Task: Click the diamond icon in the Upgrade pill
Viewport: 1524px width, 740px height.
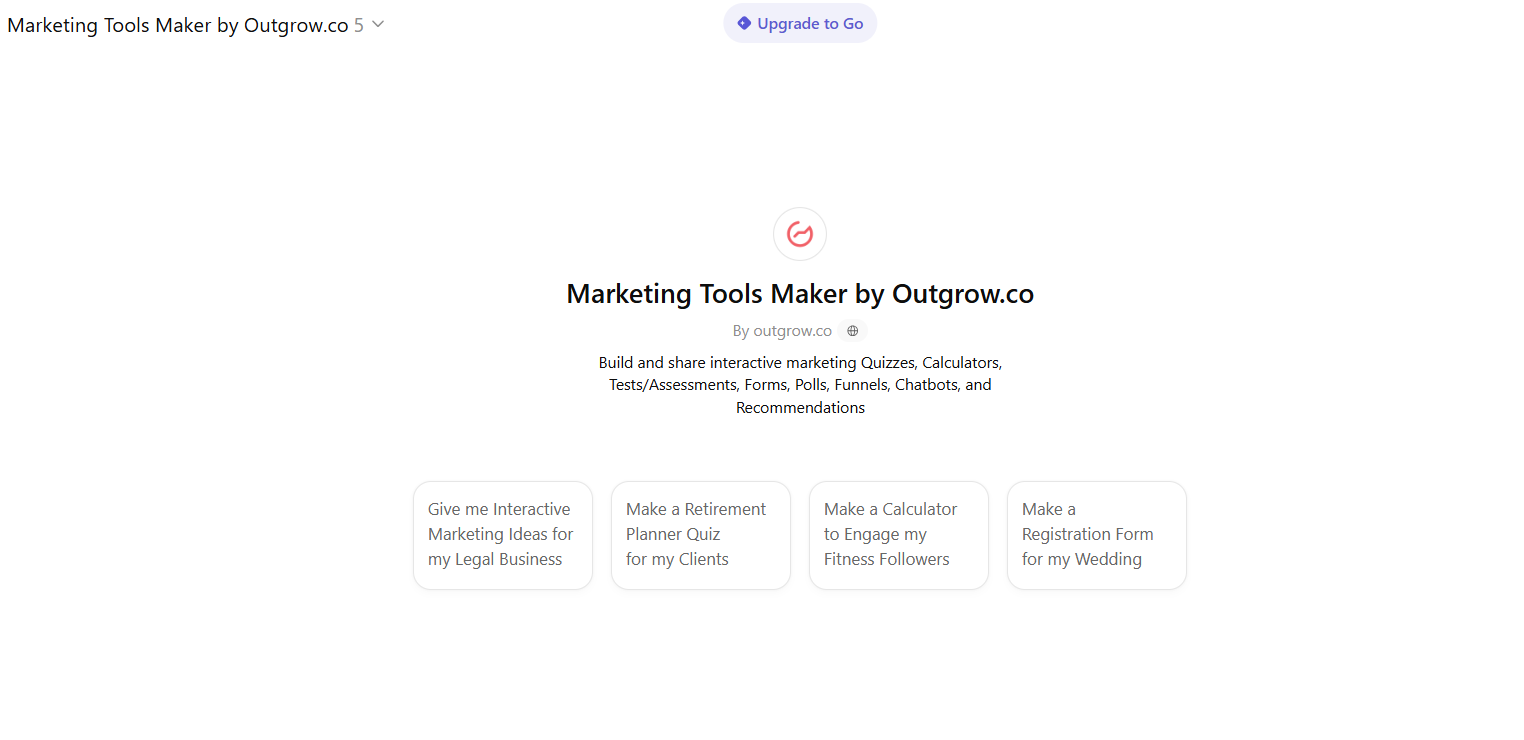Action: [744, 23]
